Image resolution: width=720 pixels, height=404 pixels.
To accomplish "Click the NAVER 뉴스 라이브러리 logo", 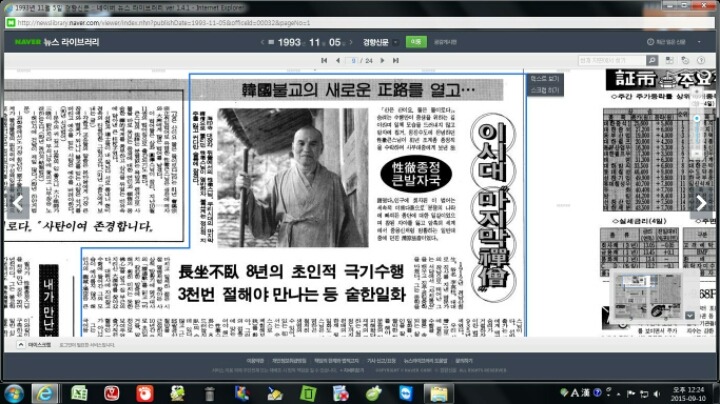I will (x=57, y=42).
